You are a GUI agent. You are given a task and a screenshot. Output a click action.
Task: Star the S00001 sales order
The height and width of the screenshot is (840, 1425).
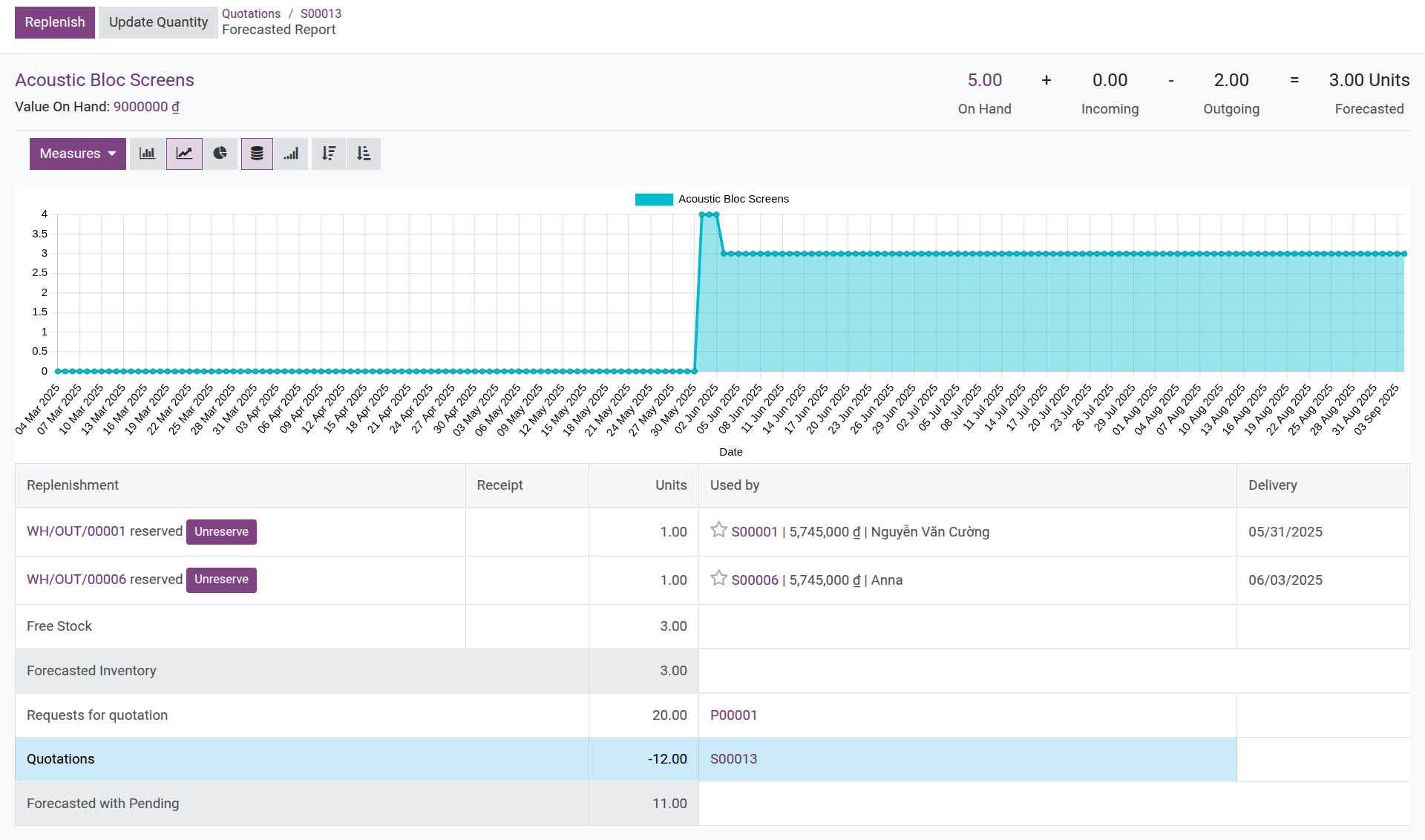click(718, 530)
